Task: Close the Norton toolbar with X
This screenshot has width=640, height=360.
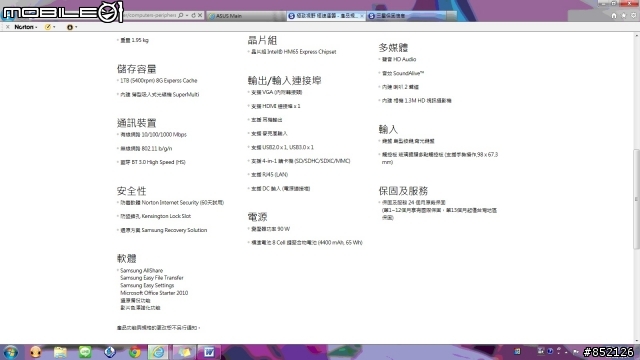Action: pos(7,27)
